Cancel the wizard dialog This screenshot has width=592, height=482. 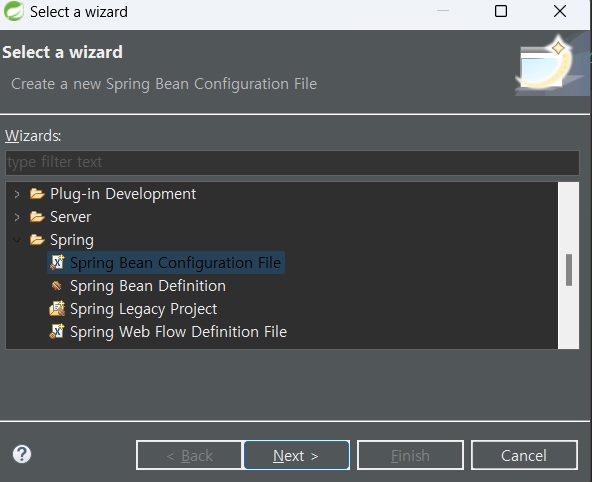tap(524, 455)
